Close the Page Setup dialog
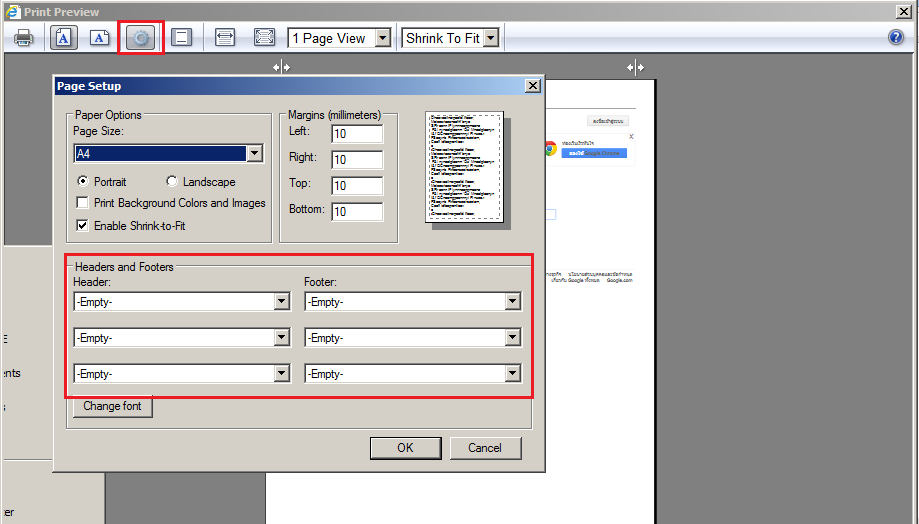 (532, 86)
